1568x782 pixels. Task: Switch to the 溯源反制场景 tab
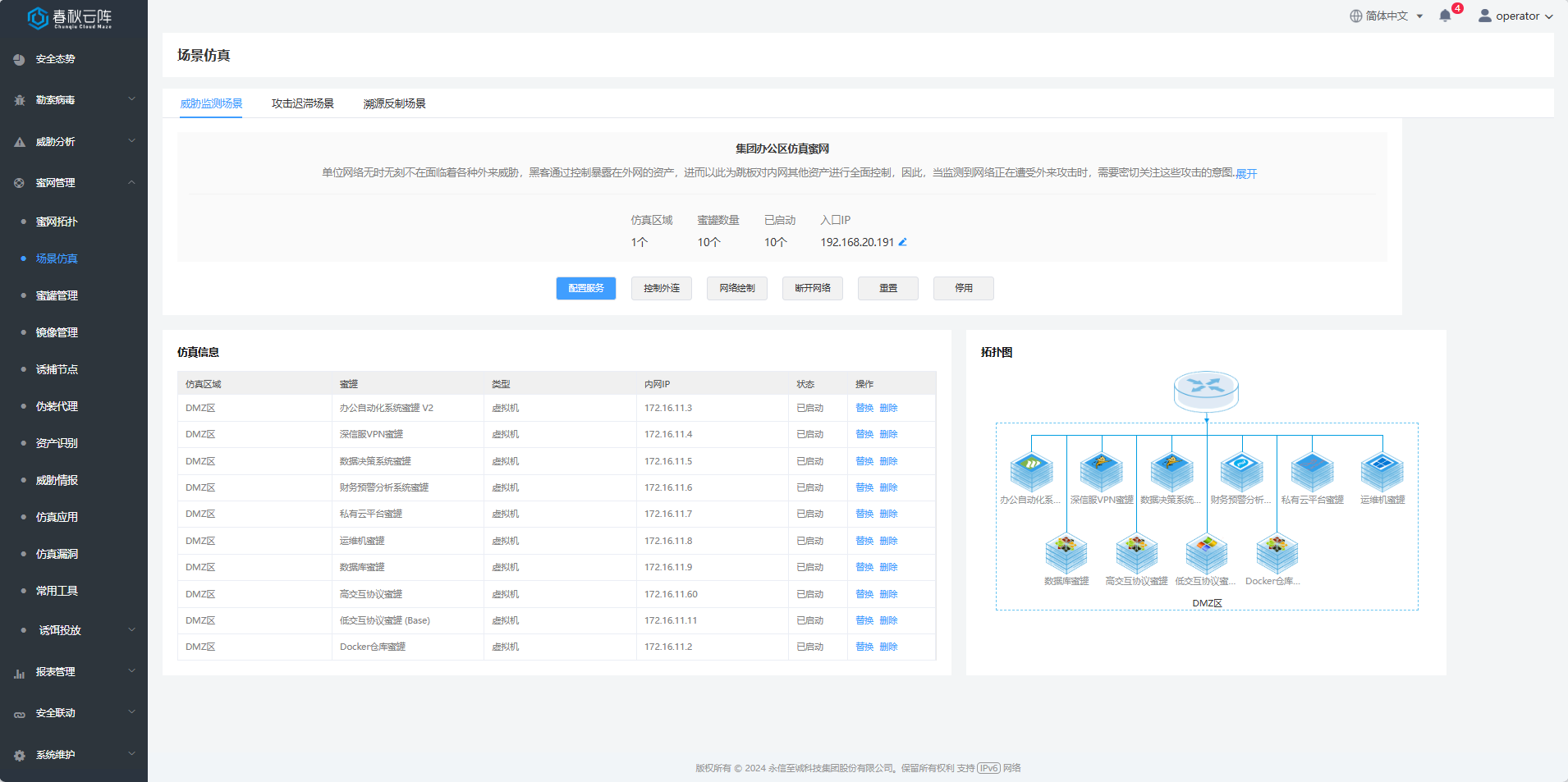(x=394, y=103)
